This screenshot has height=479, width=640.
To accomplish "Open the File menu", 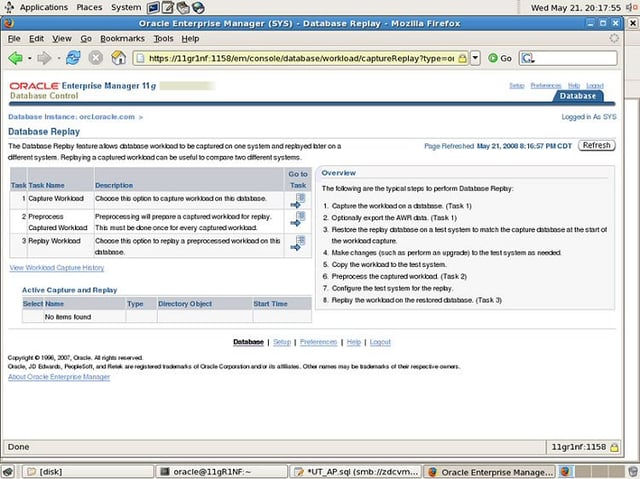I will pos(14,39).
